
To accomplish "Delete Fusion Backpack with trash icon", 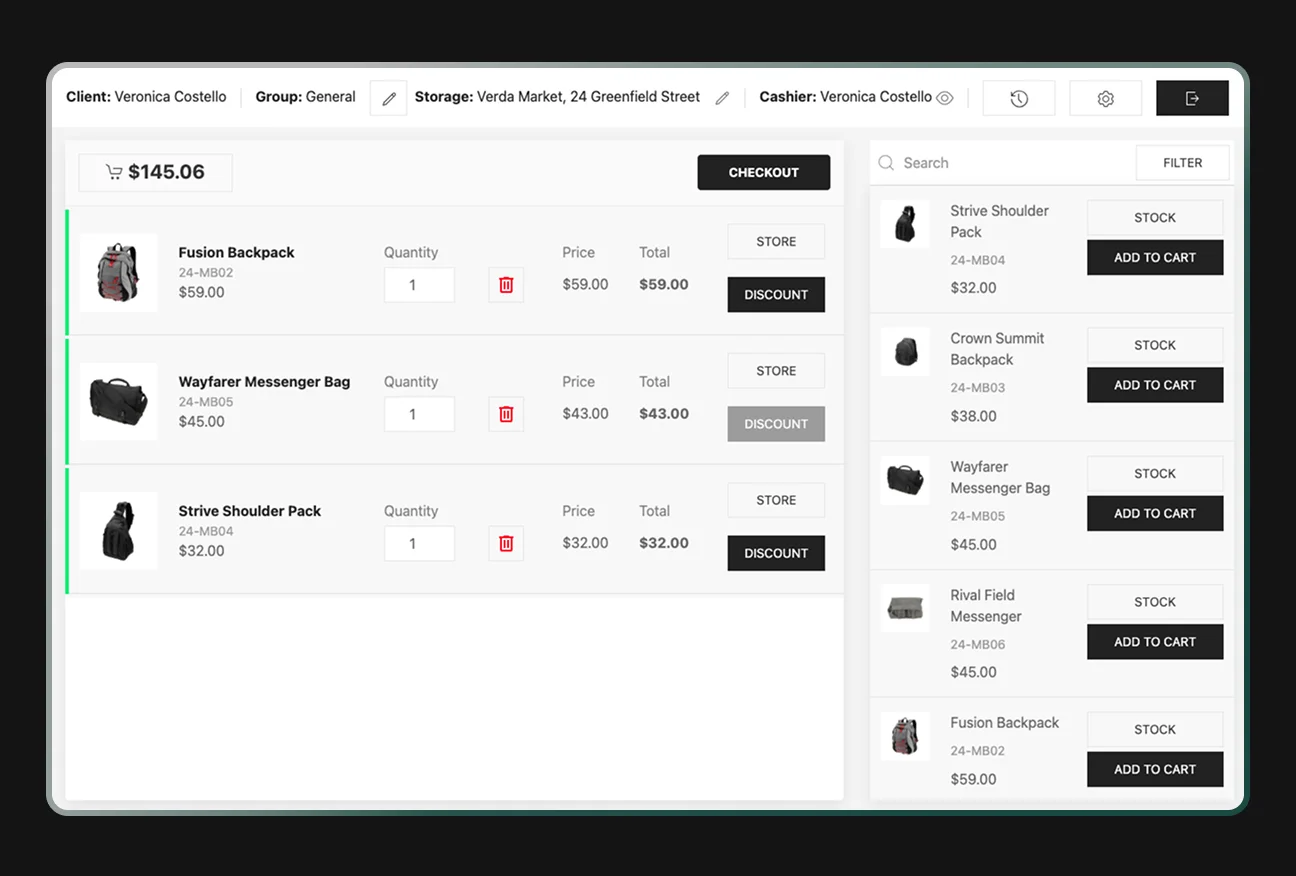I will (x=506, y=285).
